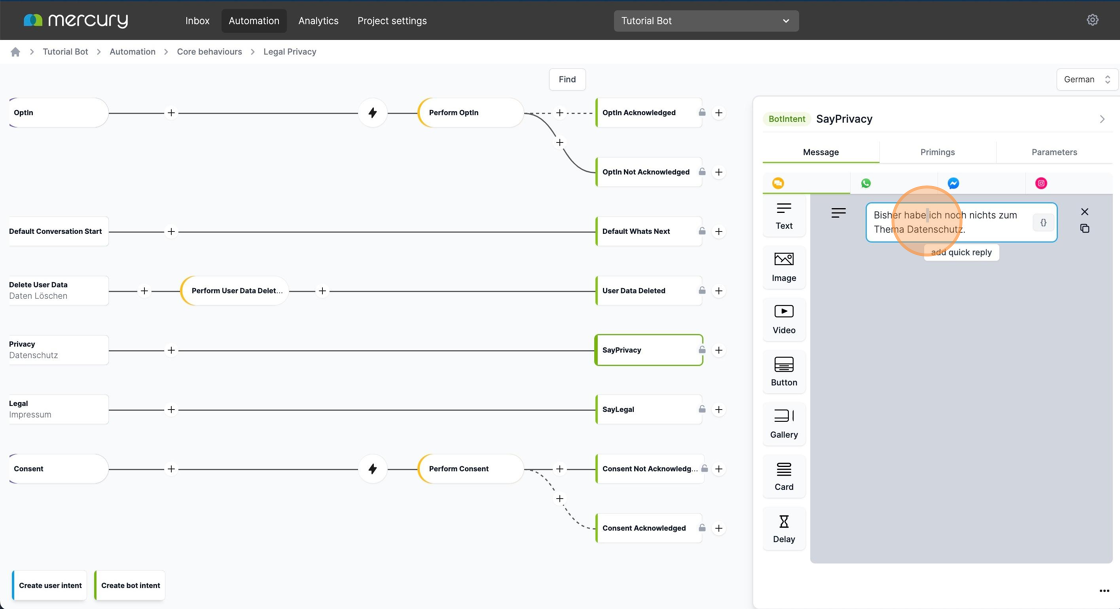The image size is (1120, 609).
Task: Click lock icon on SayPrivacy node
Action: point(701,350)
